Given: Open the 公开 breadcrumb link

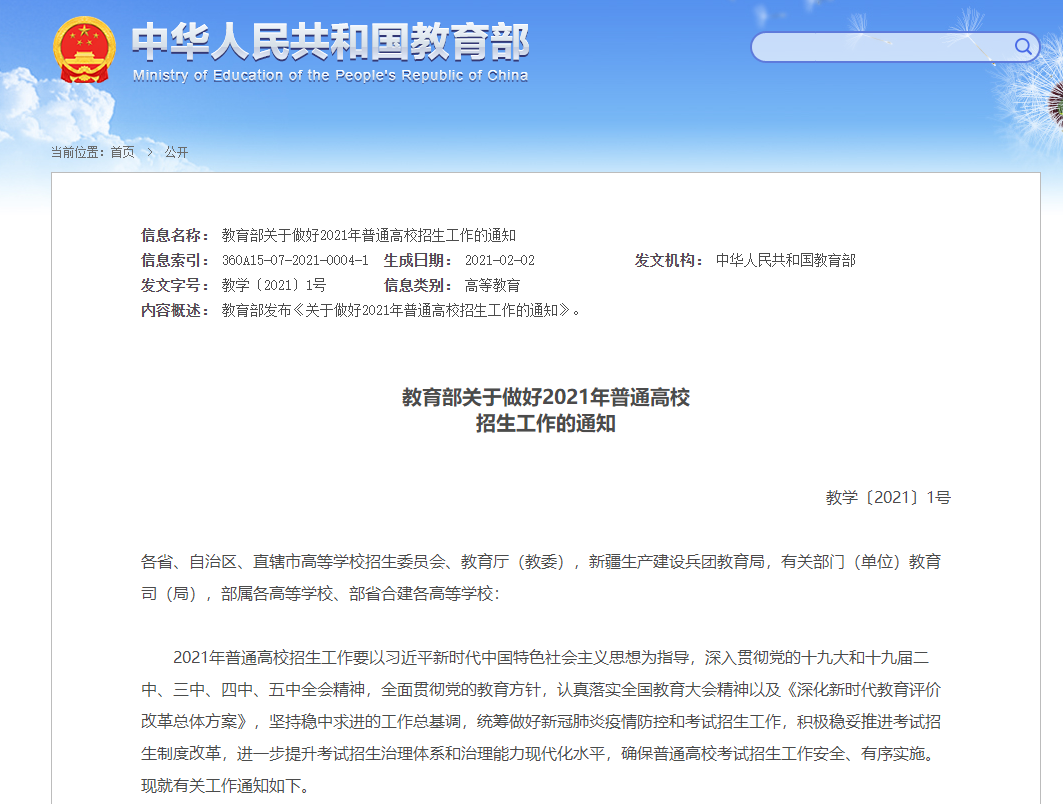Looking at the screenshot, I should click(177, 152).
